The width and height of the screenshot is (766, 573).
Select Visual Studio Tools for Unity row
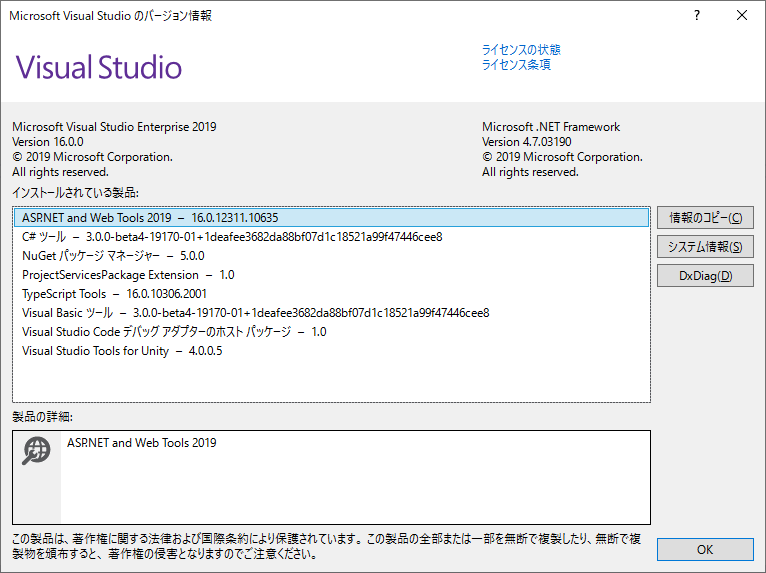(x=332, y=351)
